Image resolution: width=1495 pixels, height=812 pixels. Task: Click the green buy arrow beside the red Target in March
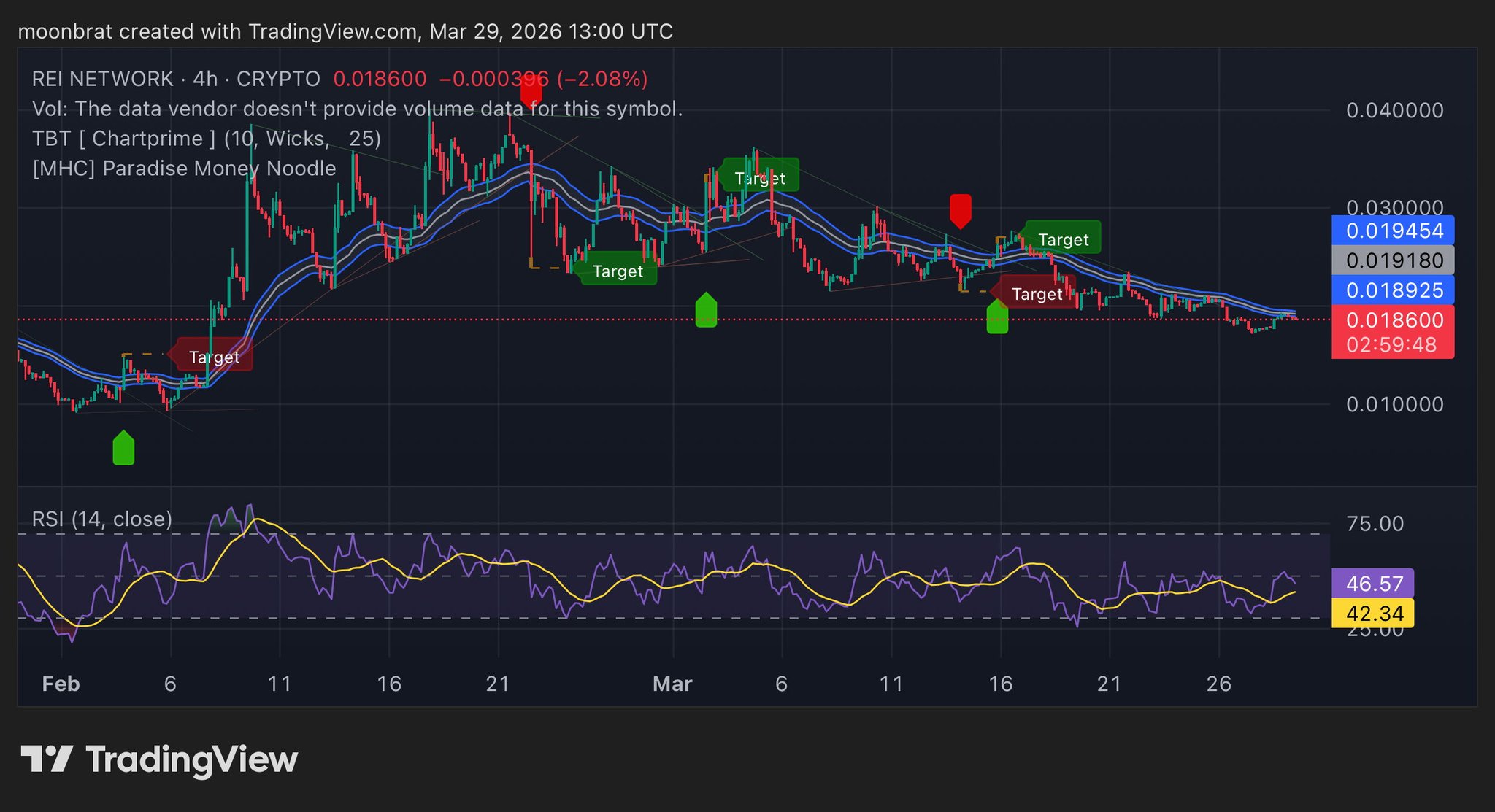(997, 319)
